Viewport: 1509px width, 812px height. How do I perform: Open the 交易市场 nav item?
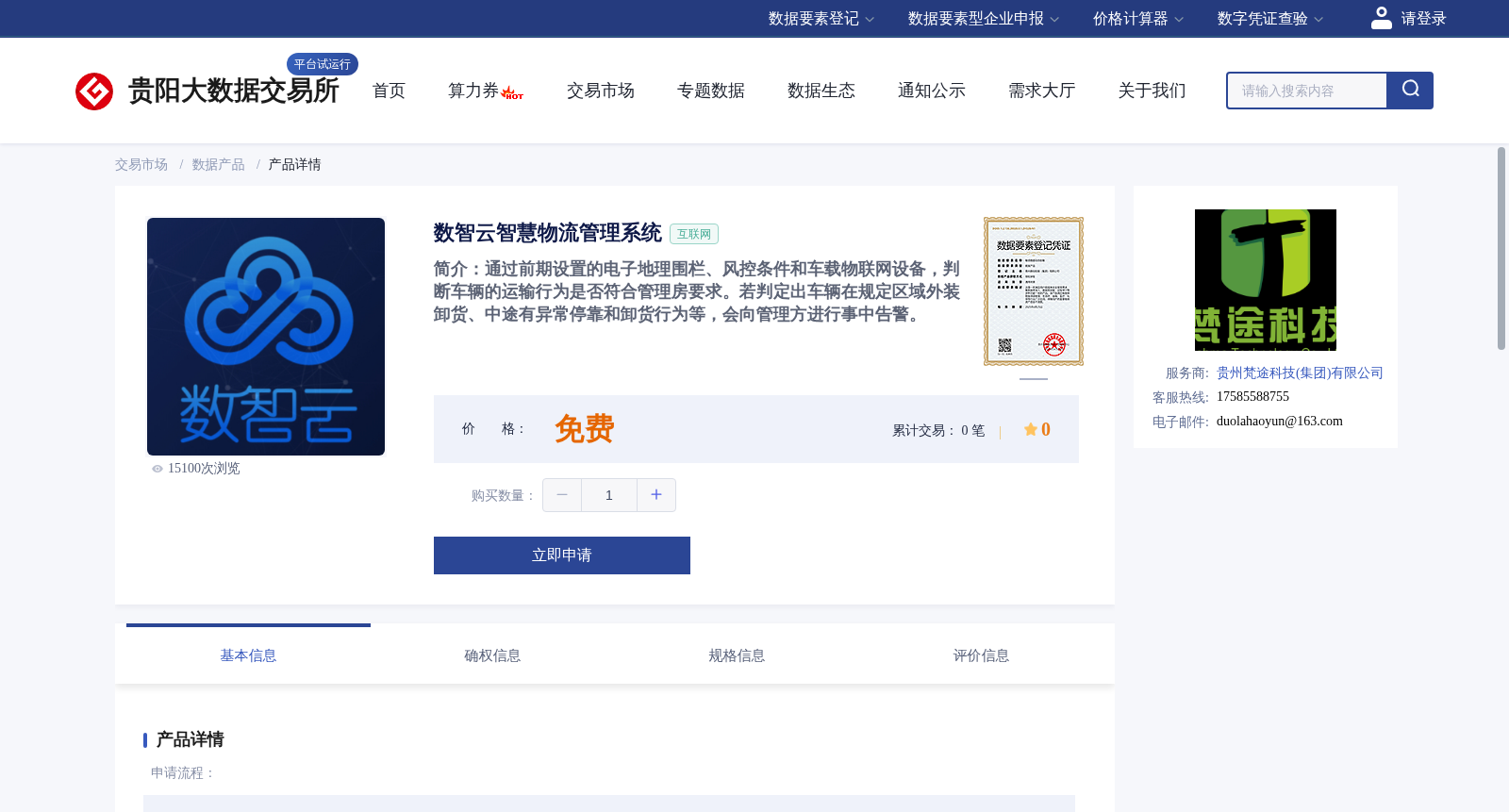click(601, 91)
